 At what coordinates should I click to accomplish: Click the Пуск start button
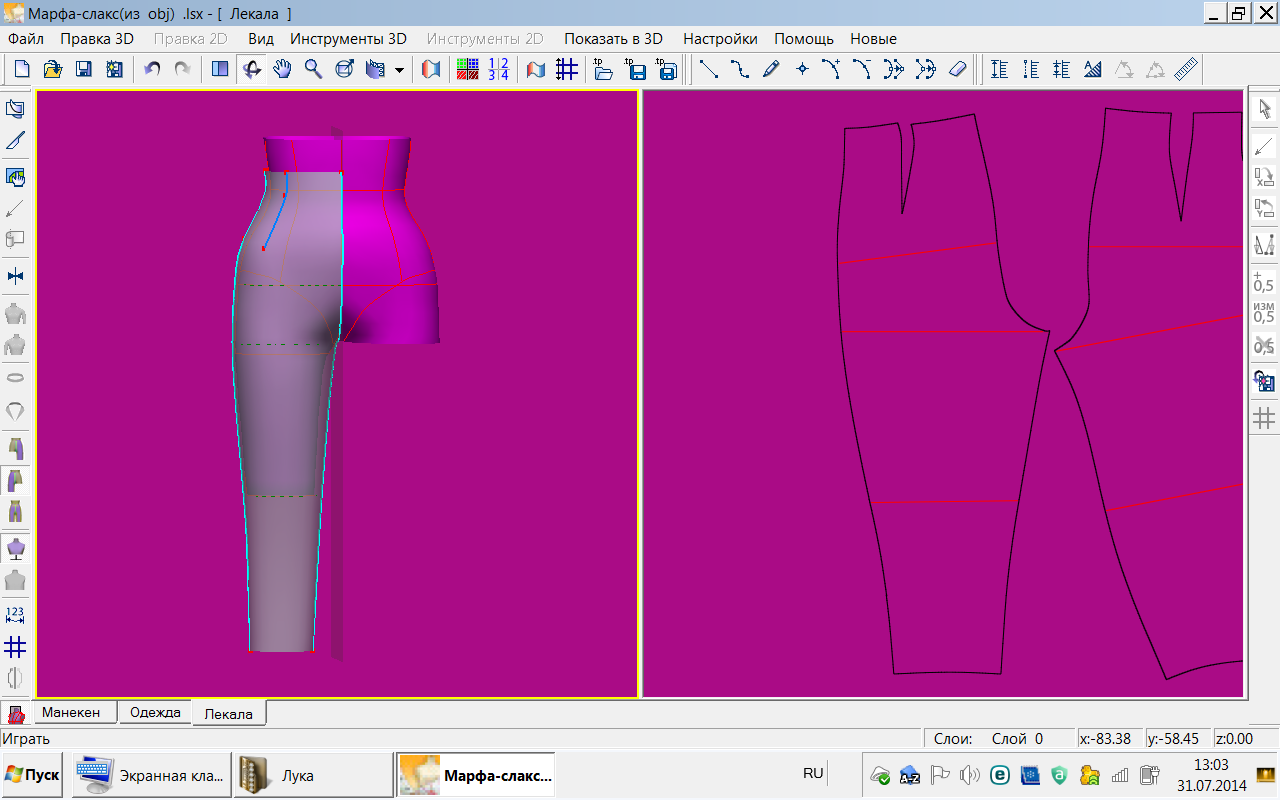coord(32,775)
